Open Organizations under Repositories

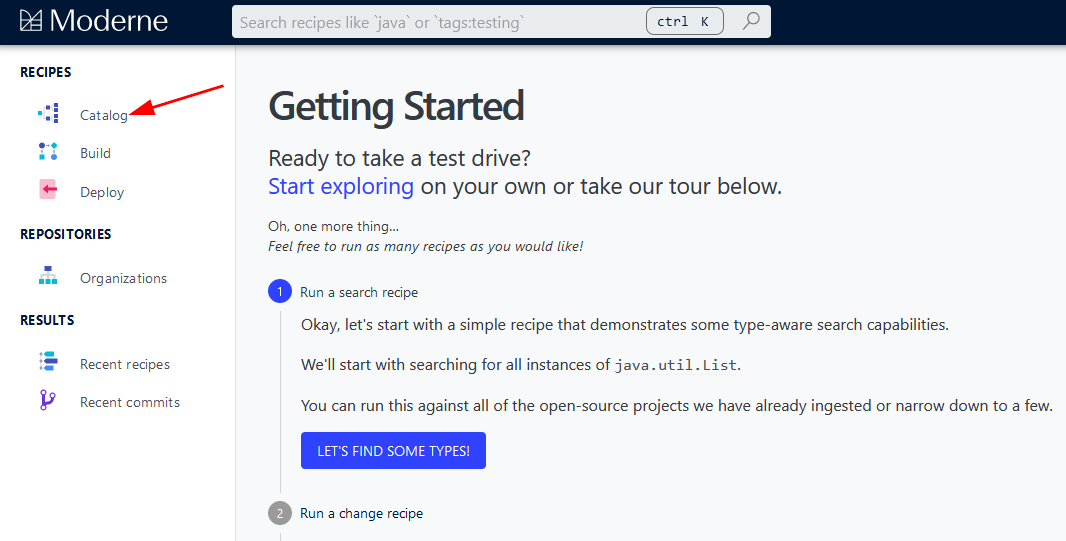(123, 278)
